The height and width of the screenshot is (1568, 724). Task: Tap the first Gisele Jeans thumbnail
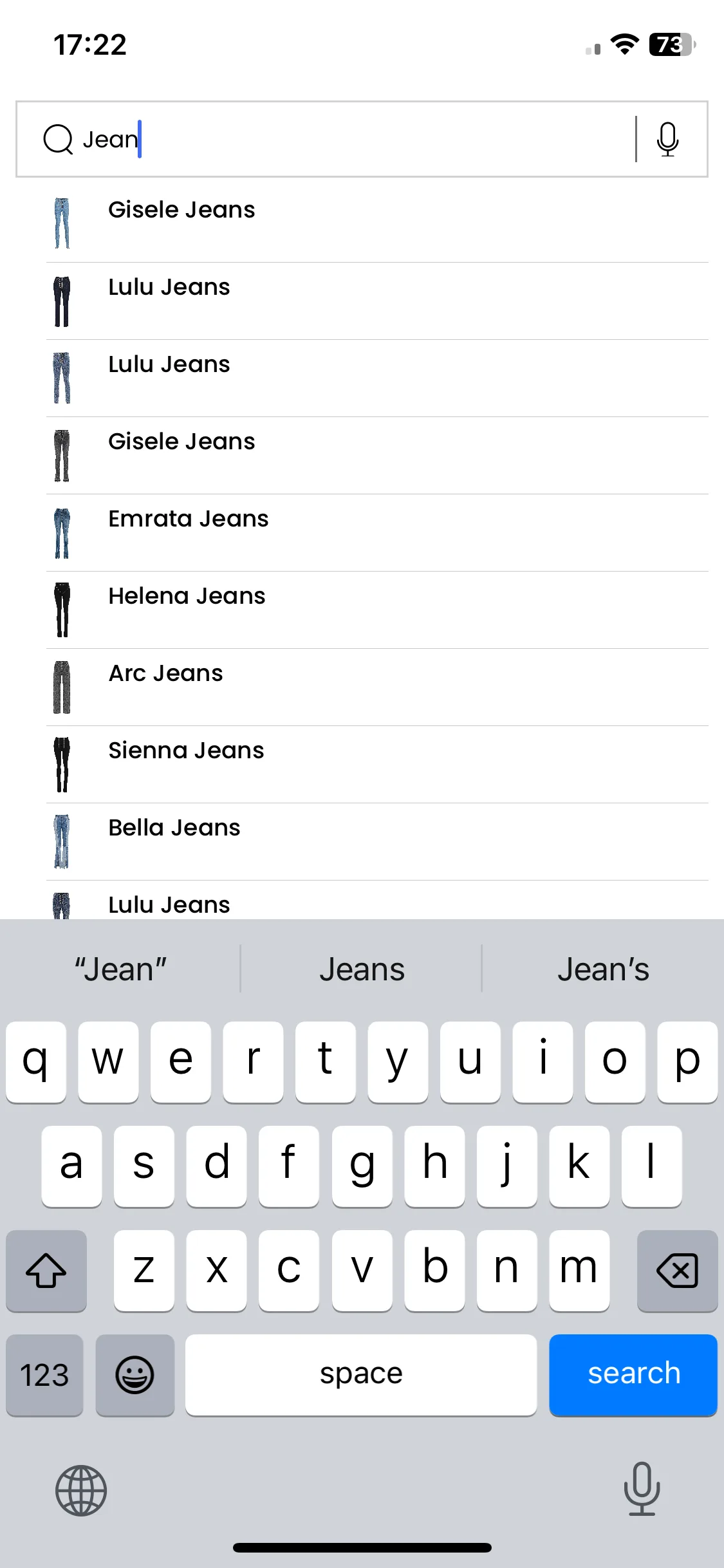point(62,223)
